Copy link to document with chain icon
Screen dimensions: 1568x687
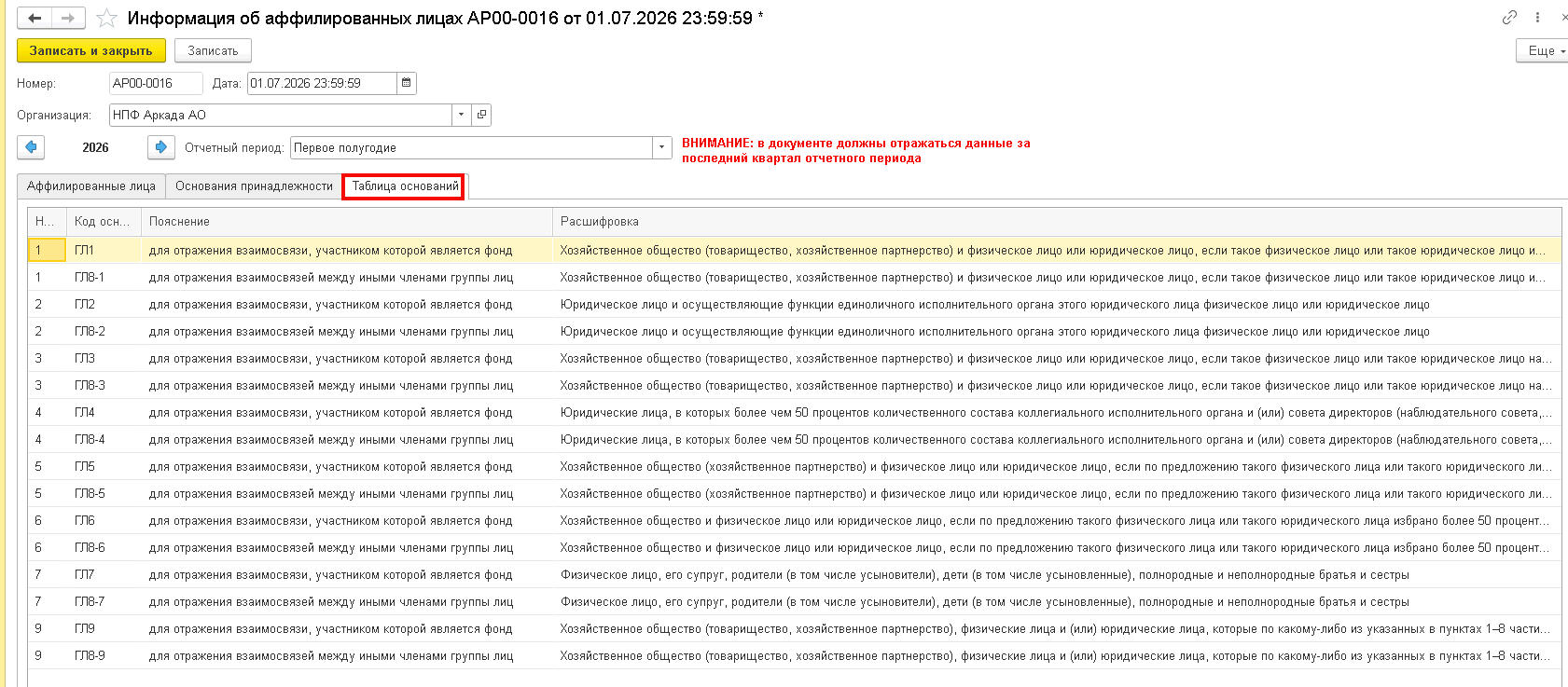tap(1509, 18)
